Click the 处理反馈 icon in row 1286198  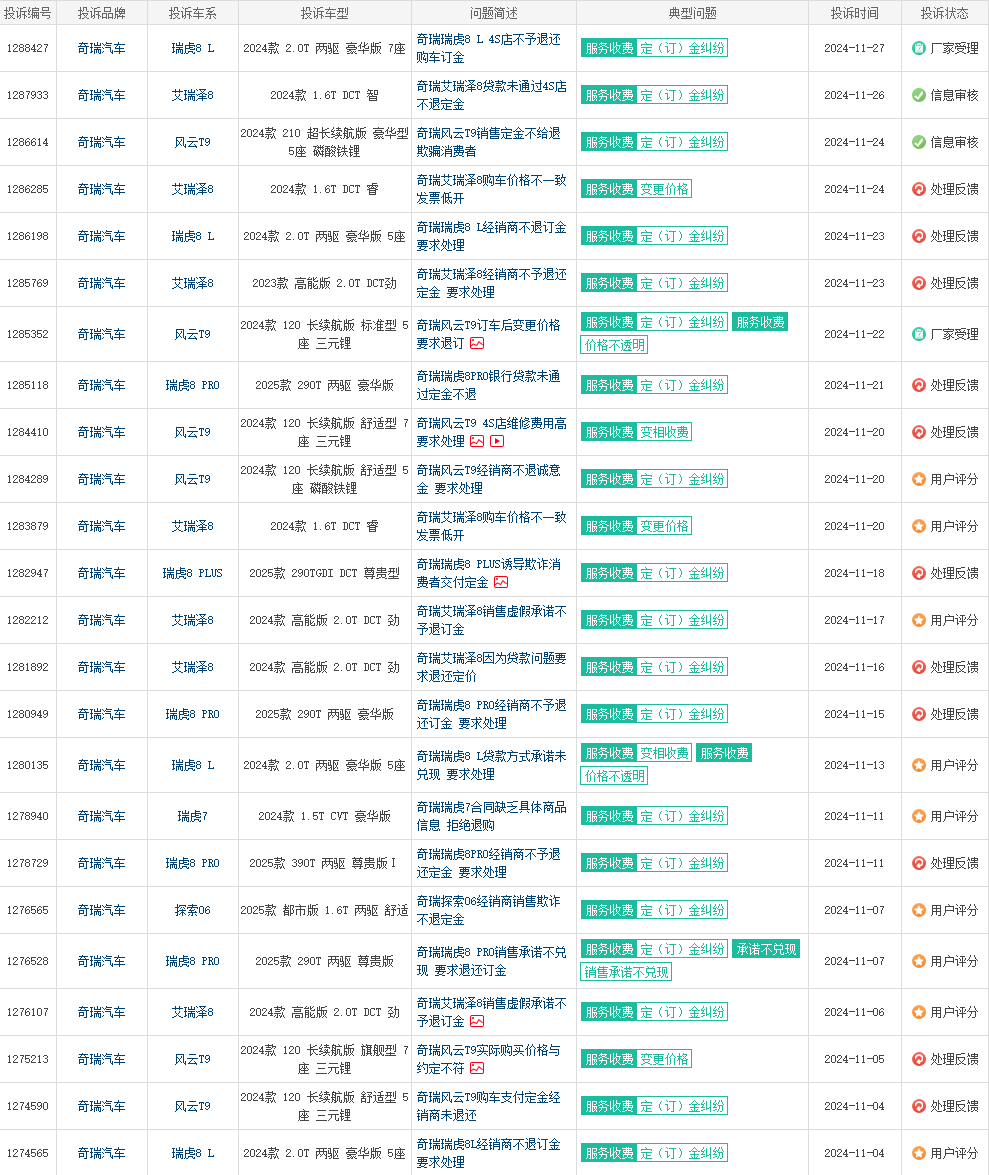coord(919,236)
